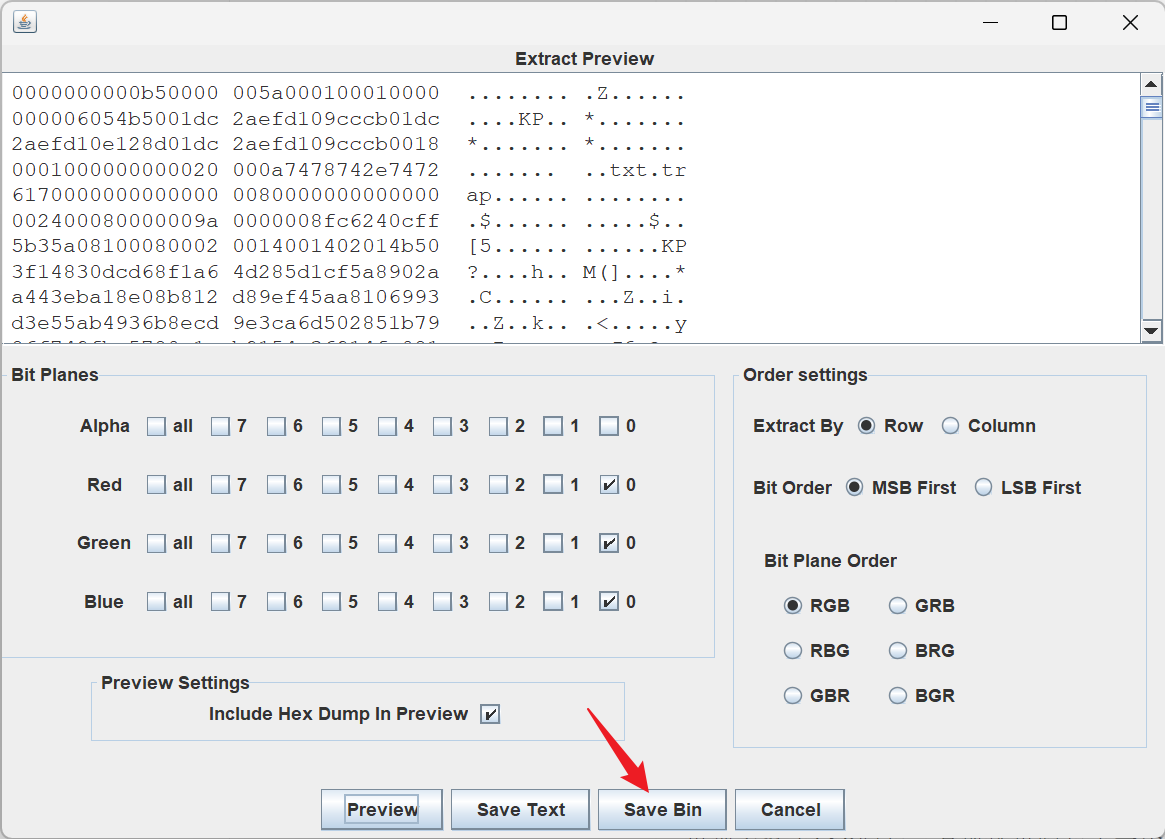The width and height of the screenshot is (1165, 839).
Task: Choose GRB bit plane order
Action: (x=898, y=606)
